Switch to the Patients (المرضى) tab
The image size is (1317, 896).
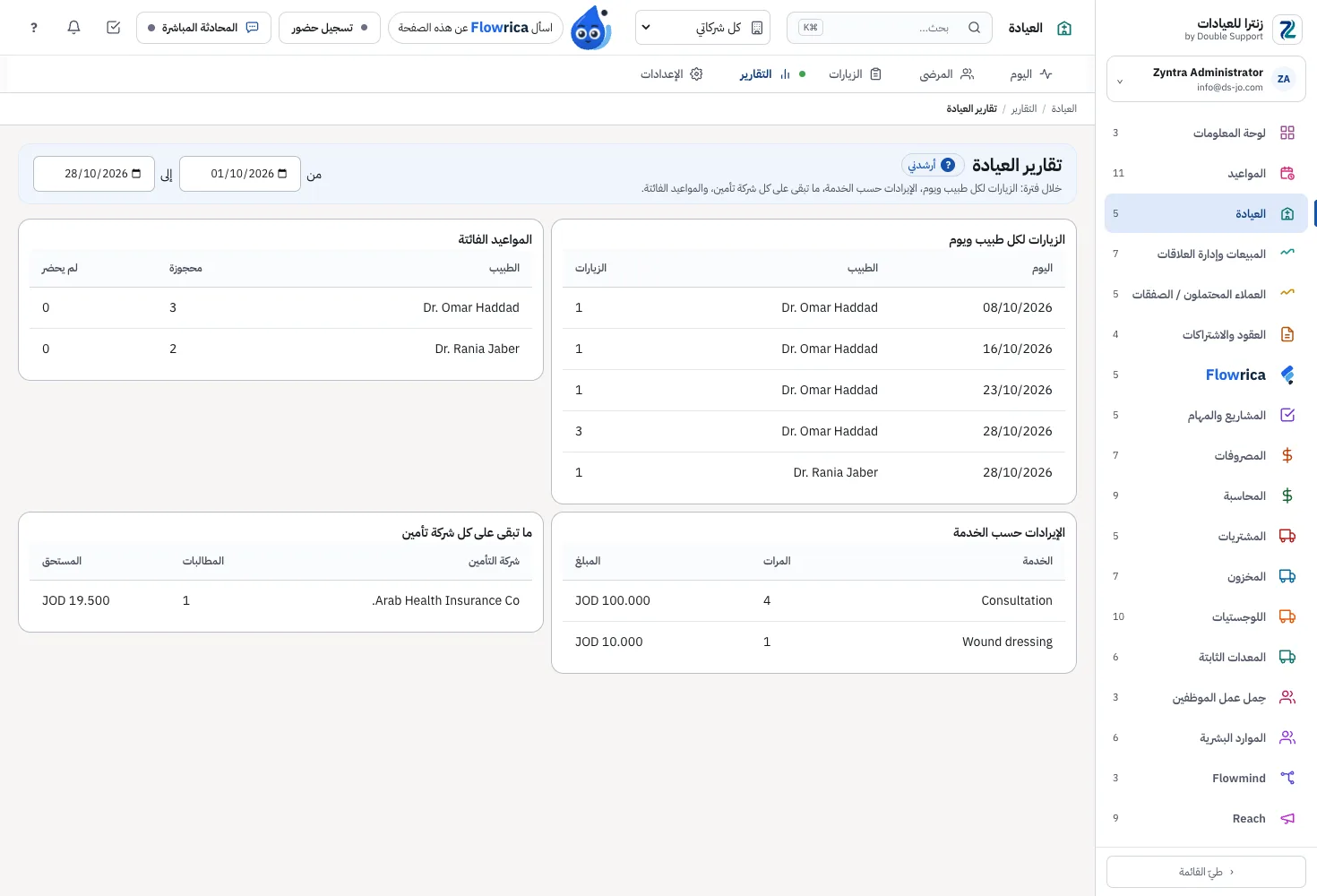coord(946,74)
